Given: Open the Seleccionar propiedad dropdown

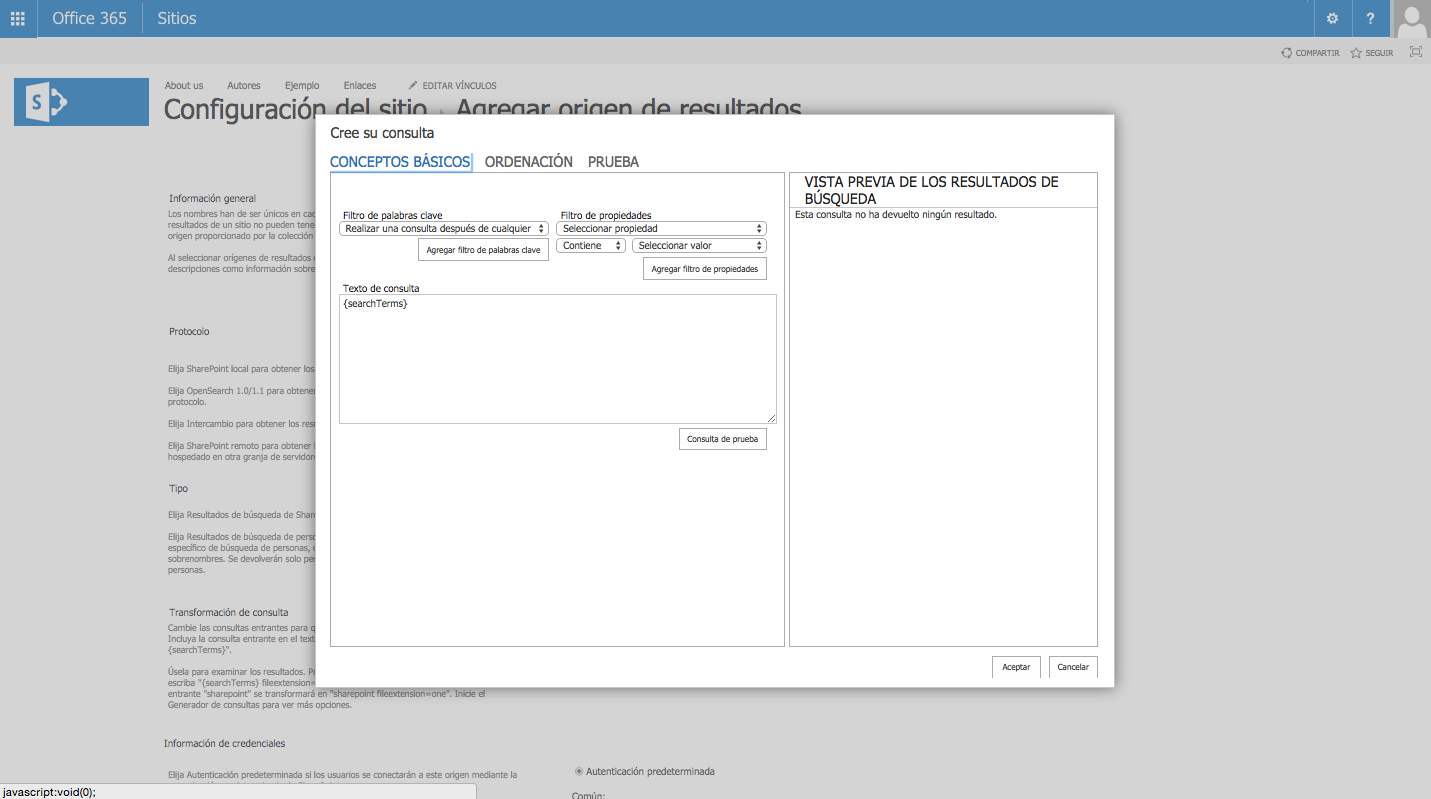Looking at the screenshot, I should click(x=661, y=228).
